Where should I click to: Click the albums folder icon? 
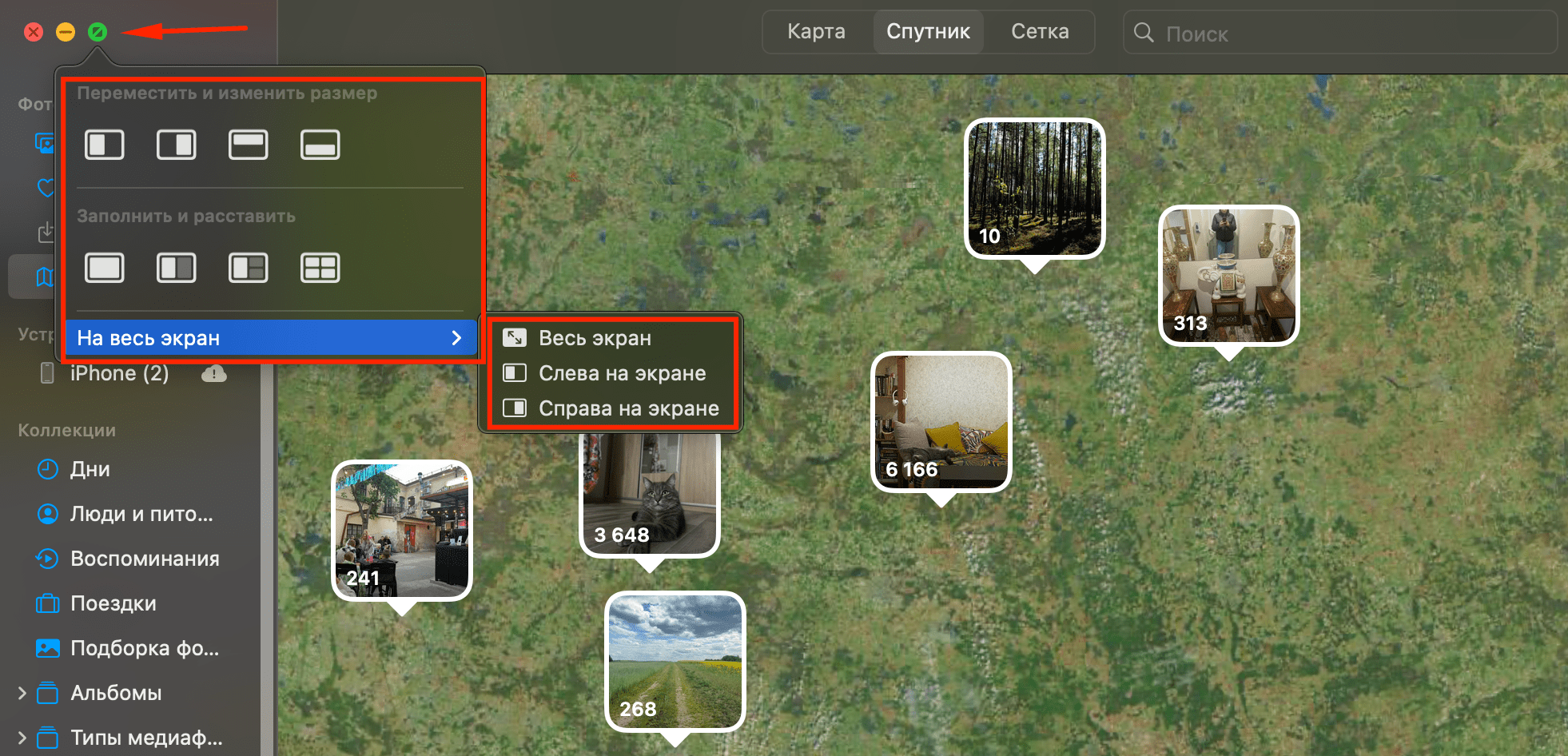pyautogui.click(x=48, y=693)
